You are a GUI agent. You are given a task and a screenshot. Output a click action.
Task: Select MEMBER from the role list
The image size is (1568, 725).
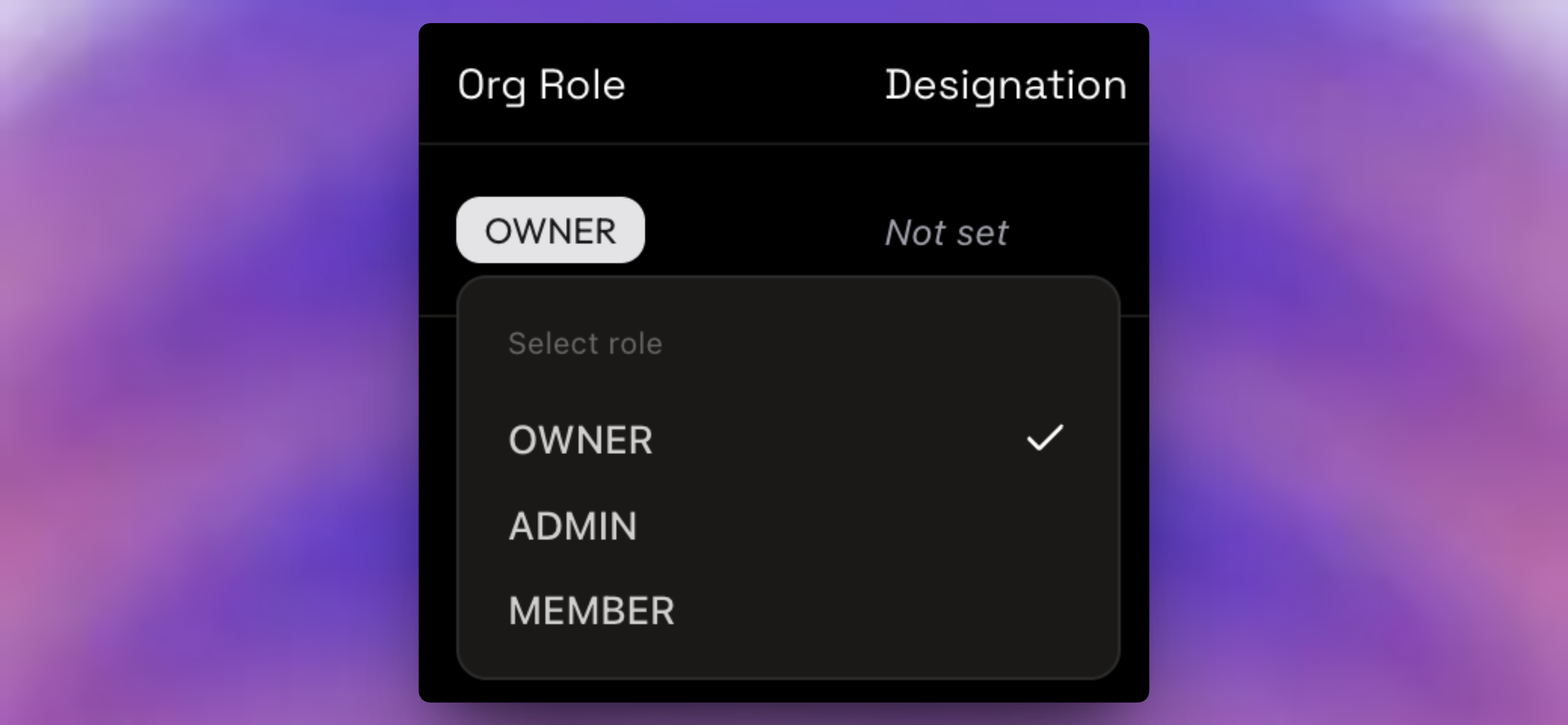789,610
